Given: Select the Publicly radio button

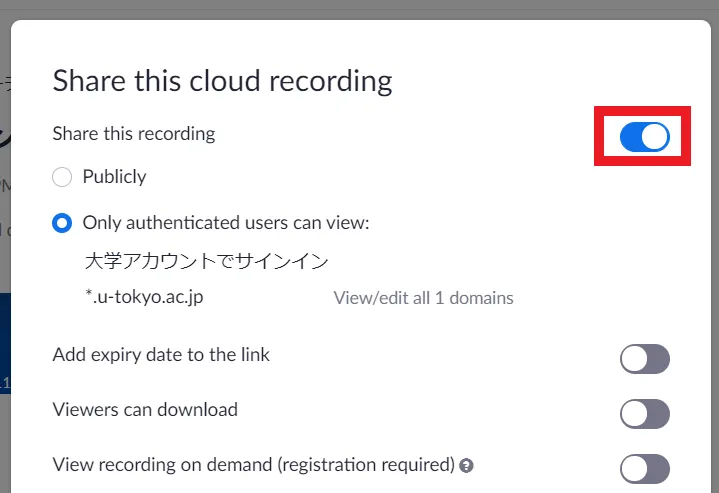Looking at the screenshot, I should pyautogui.click(x=62, y=177).
